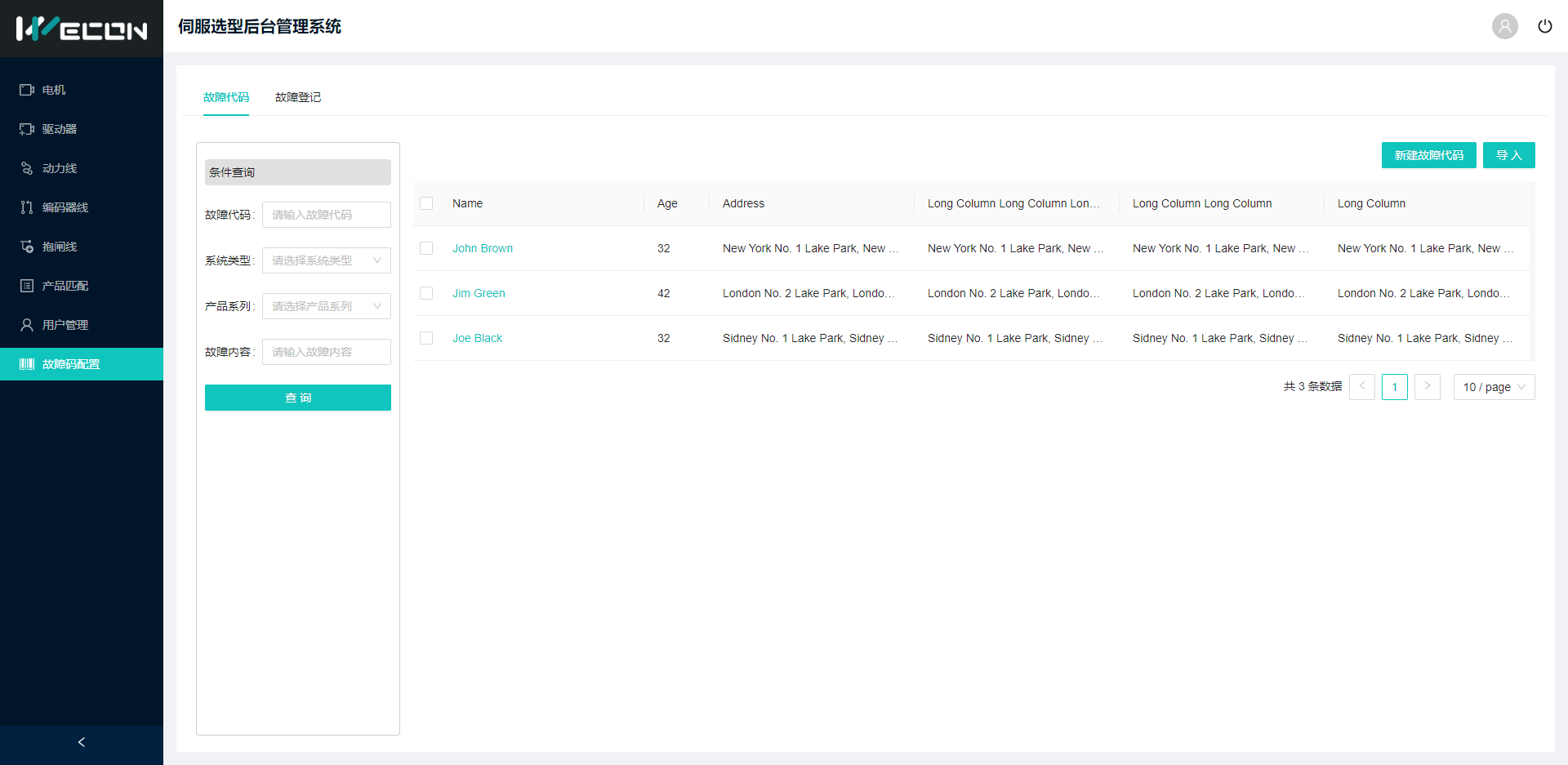Click the brake cable (抱闸线) icon
The height and width of the screenshot is (765, 1568).
pos(27,247)
